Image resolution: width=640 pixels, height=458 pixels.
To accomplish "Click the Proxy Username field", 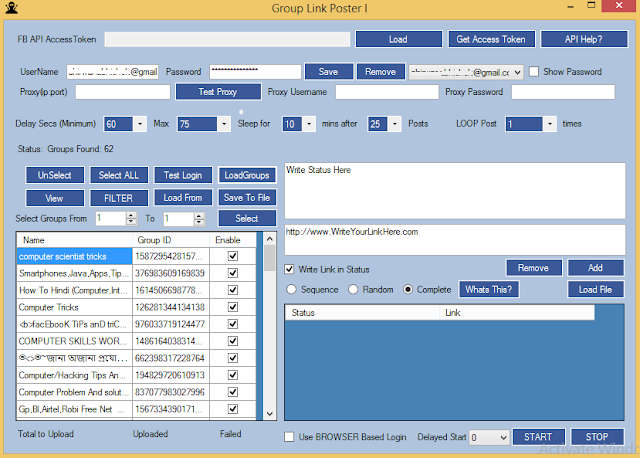I will point(387,92).
